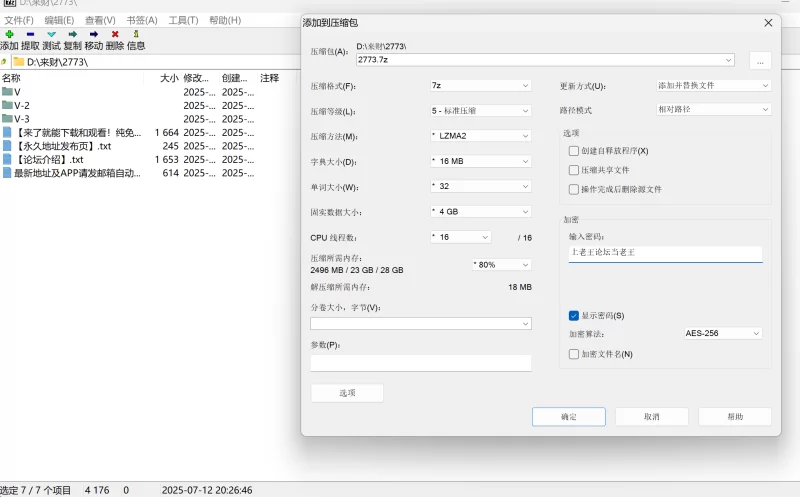This screenshot has height=497, width=800.
Task: Click the Test (测试) toolbar icon
Action: [52, 34]
